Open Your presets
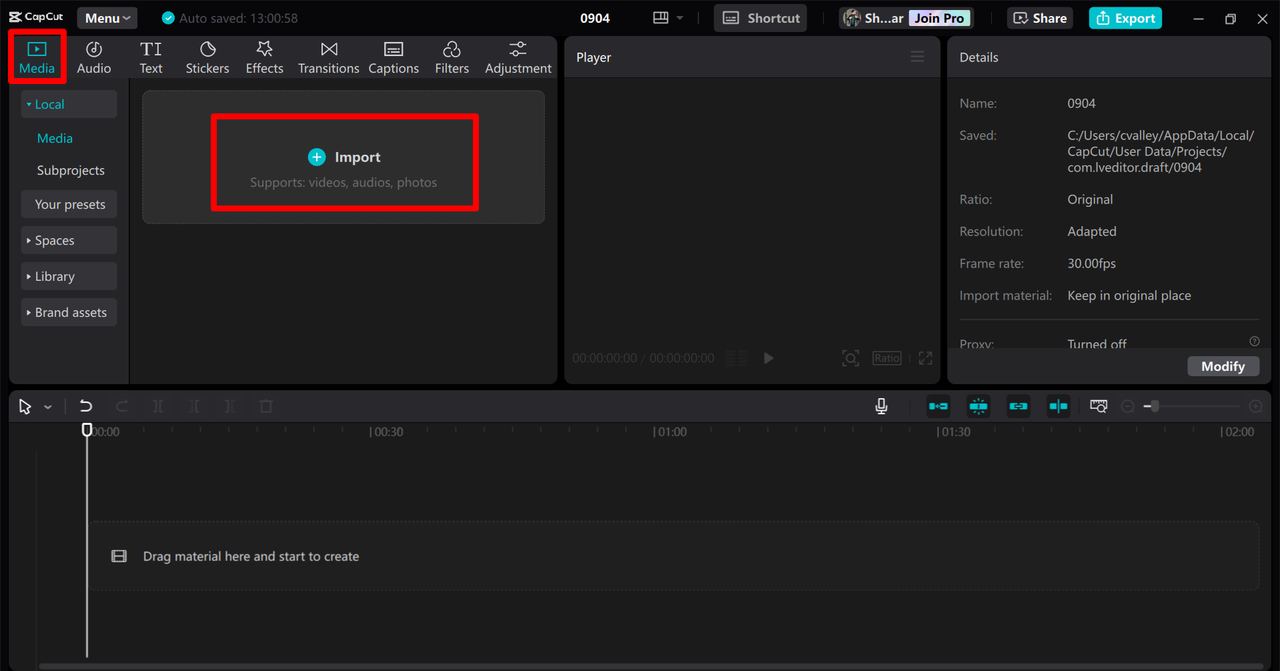Screen dimensions: 1280x671 tap(69, 204)
